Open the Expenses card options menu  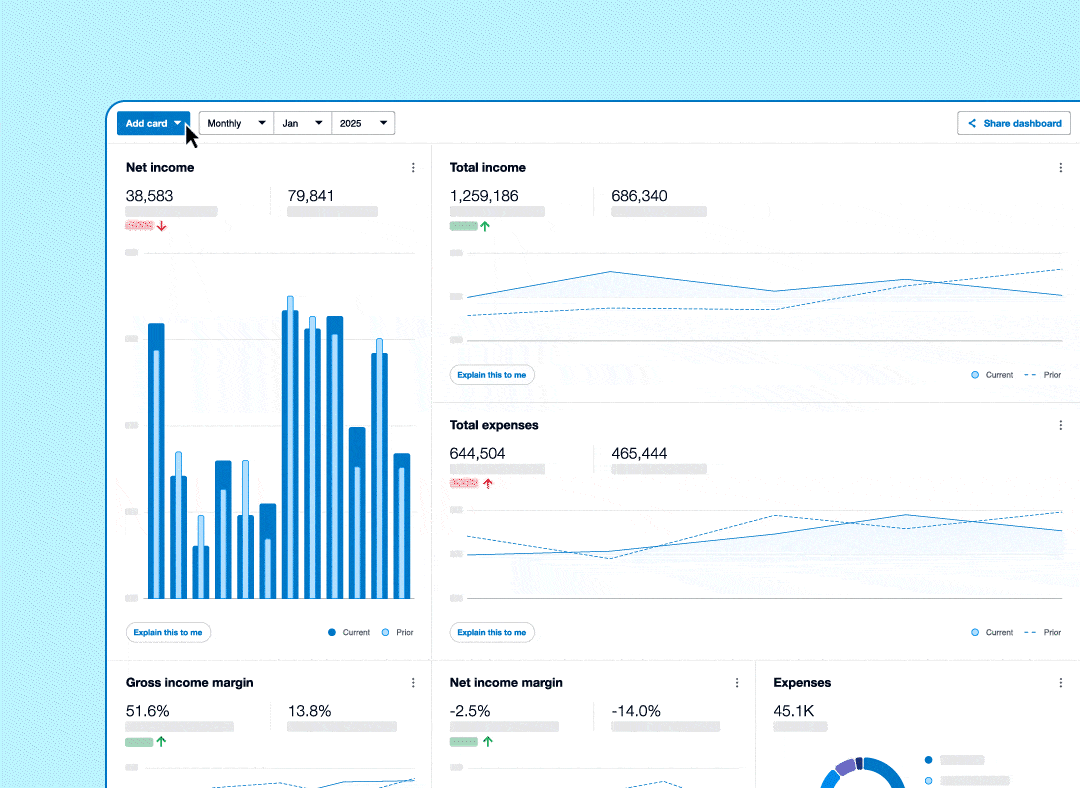click(x=1061, y=682)
